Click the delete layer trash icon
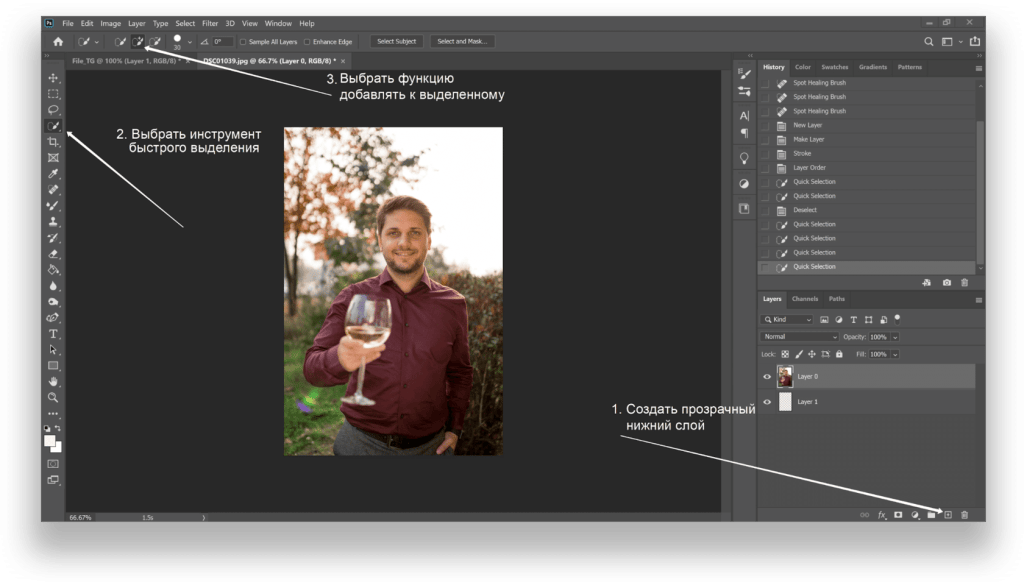 (x=964, y=515)
